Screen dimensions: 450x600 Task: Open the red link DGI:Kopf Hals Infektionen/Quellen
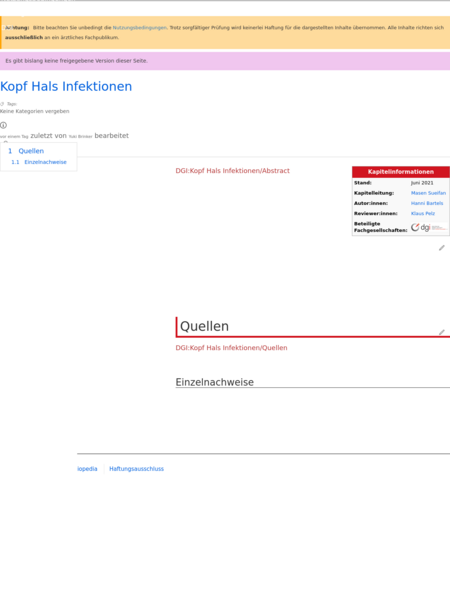point(231,348)
